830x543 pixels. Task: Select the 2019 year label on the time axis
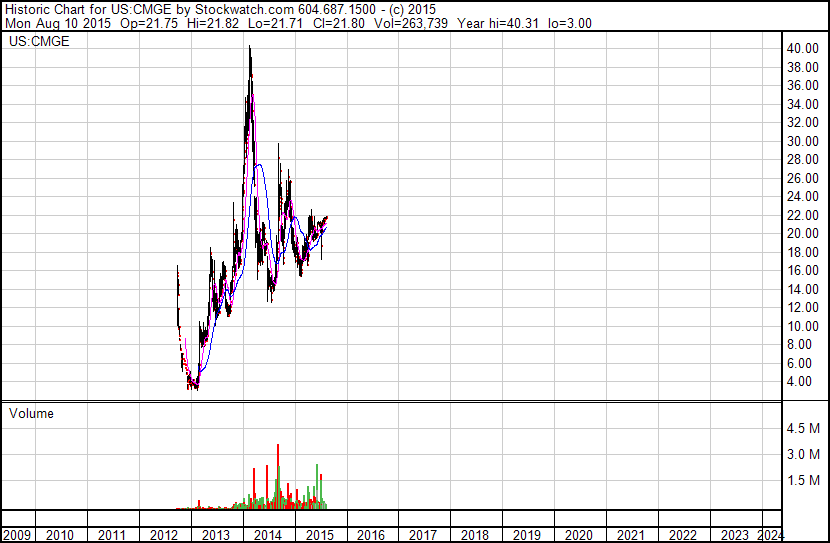coord(526,535)
